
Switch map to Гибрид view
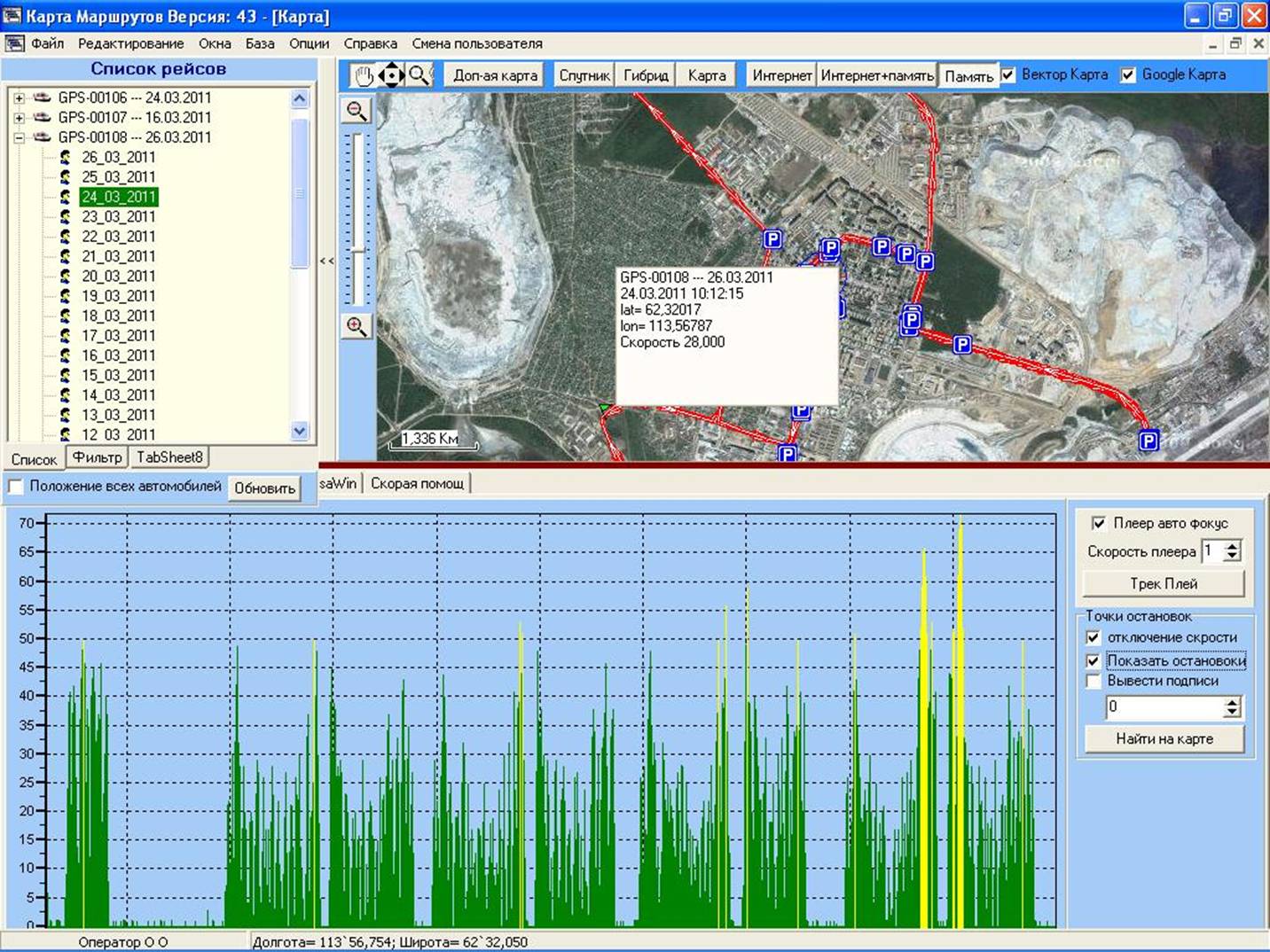[x=646, y=76]
